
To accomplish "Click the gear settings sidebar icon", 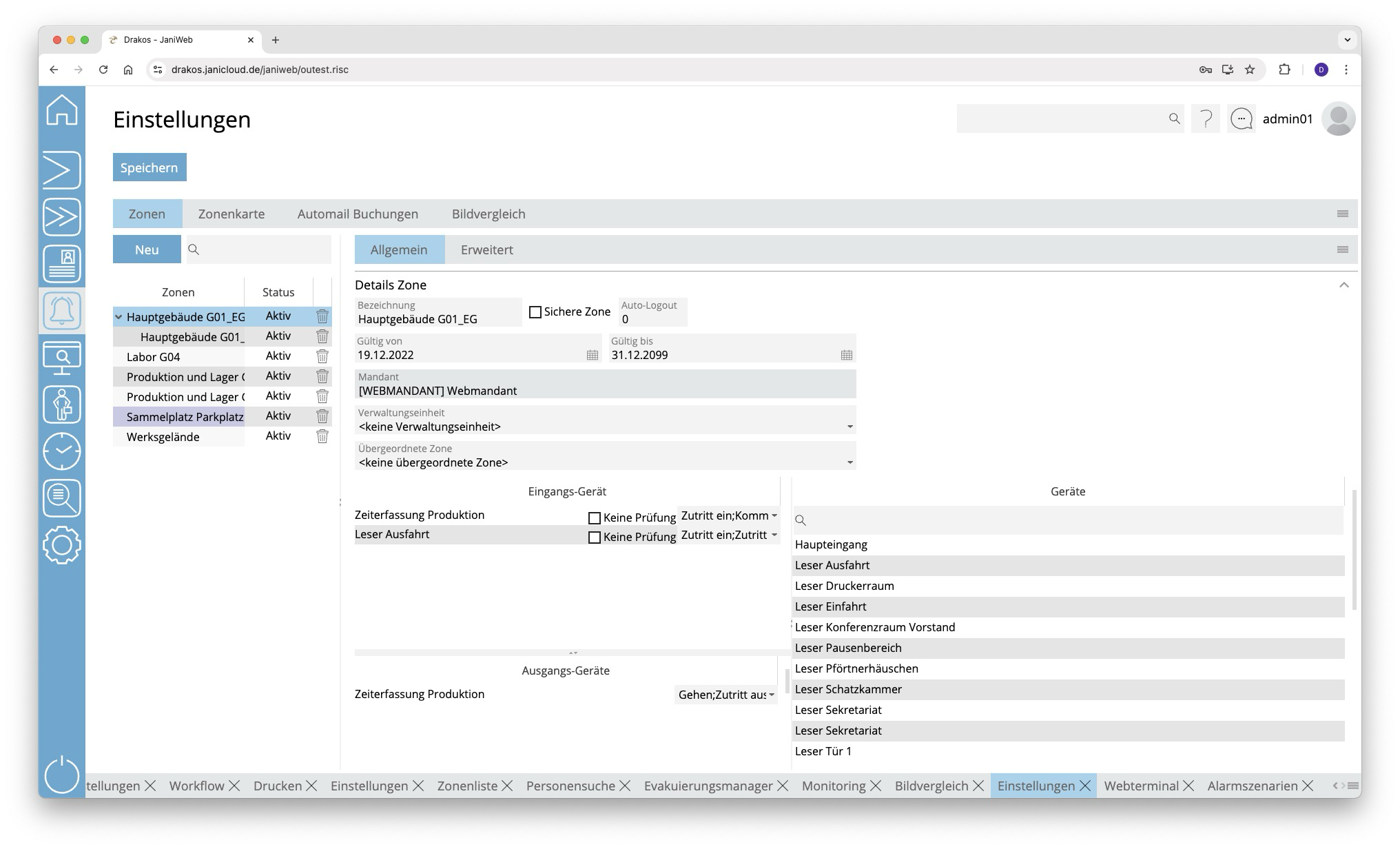I will (x=62, y=545).
